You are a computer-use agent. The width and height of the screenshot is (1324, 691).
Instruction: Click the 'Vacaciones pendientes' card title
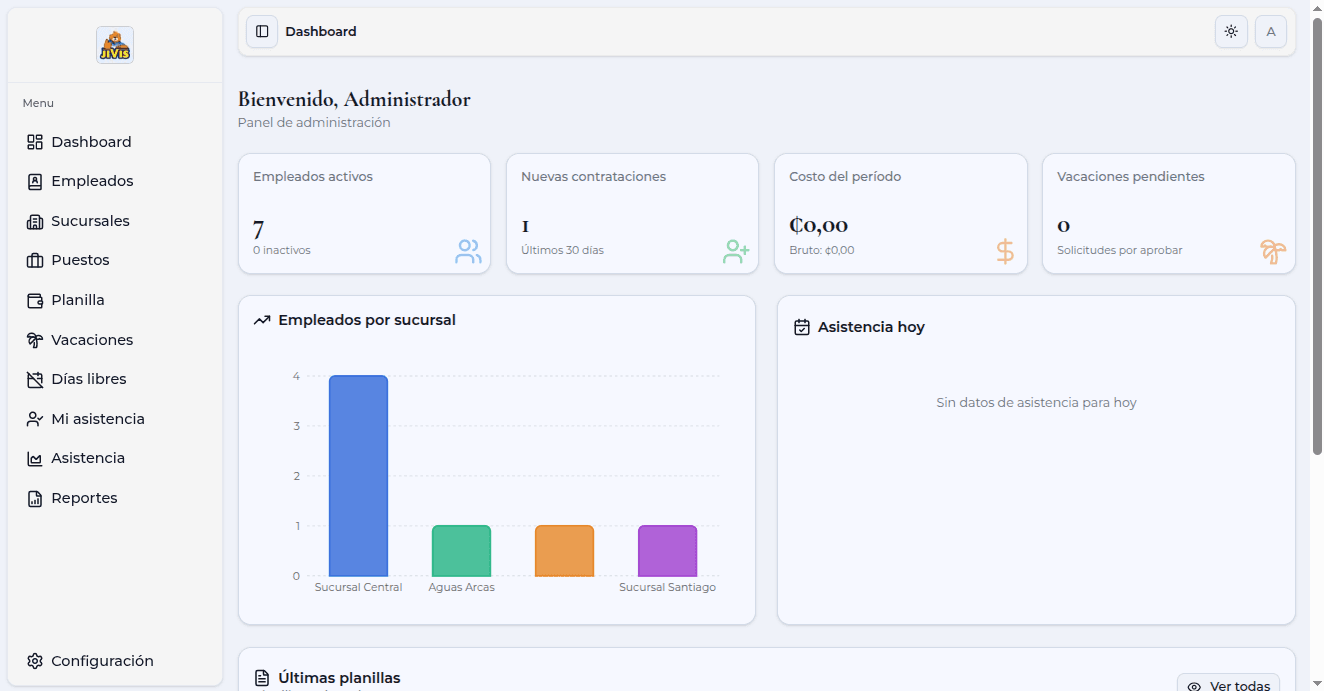pyautogui.click(x=1131, y=177)
